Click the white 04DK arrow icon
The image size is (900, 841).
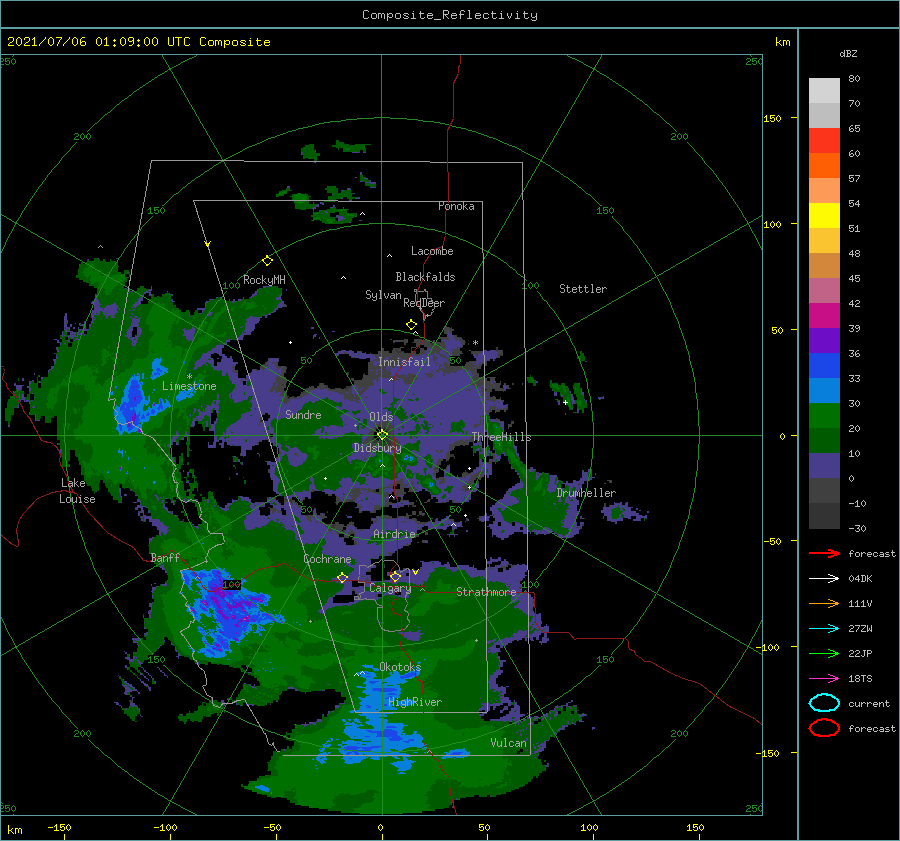click(x=824, y=579)
